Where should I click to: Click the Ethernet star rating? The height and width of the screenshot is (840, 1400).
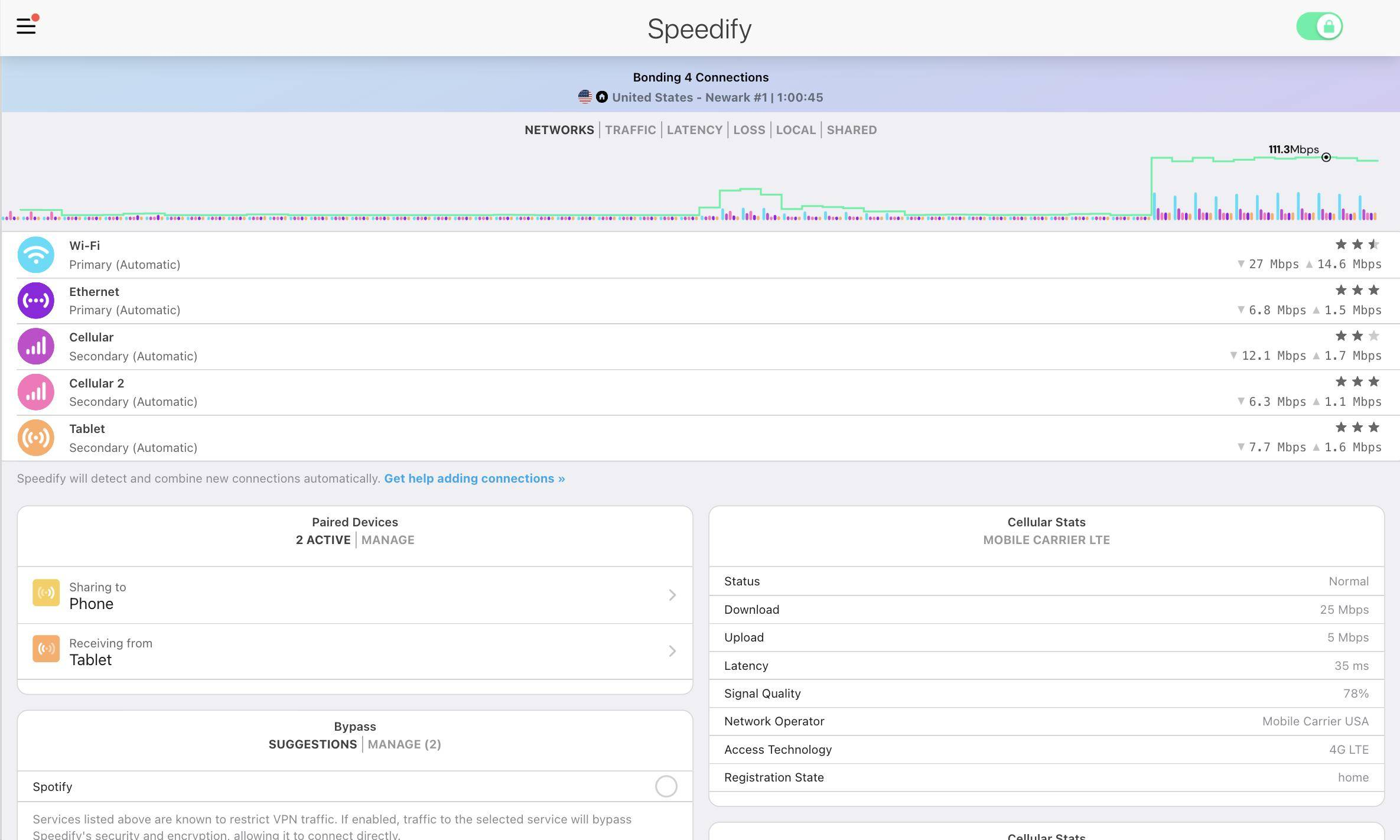pos(1357,290)
